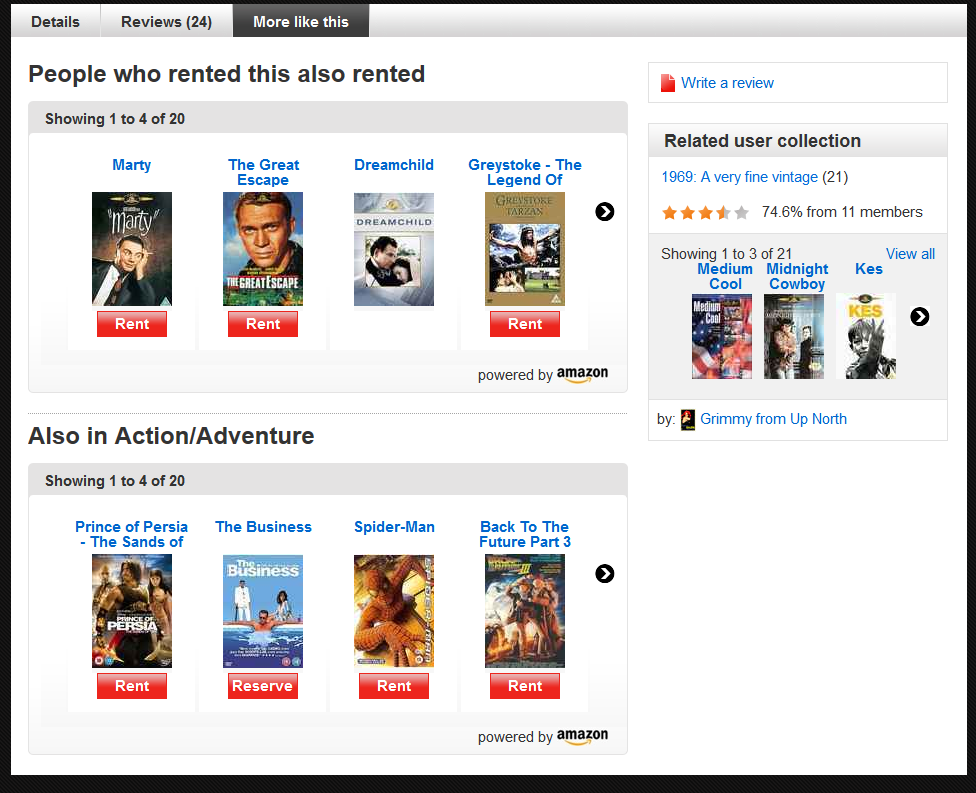Viewport: 976px width, 793px height.
Task: Rent Greystoke - The Legend Of
Action: 525,324
